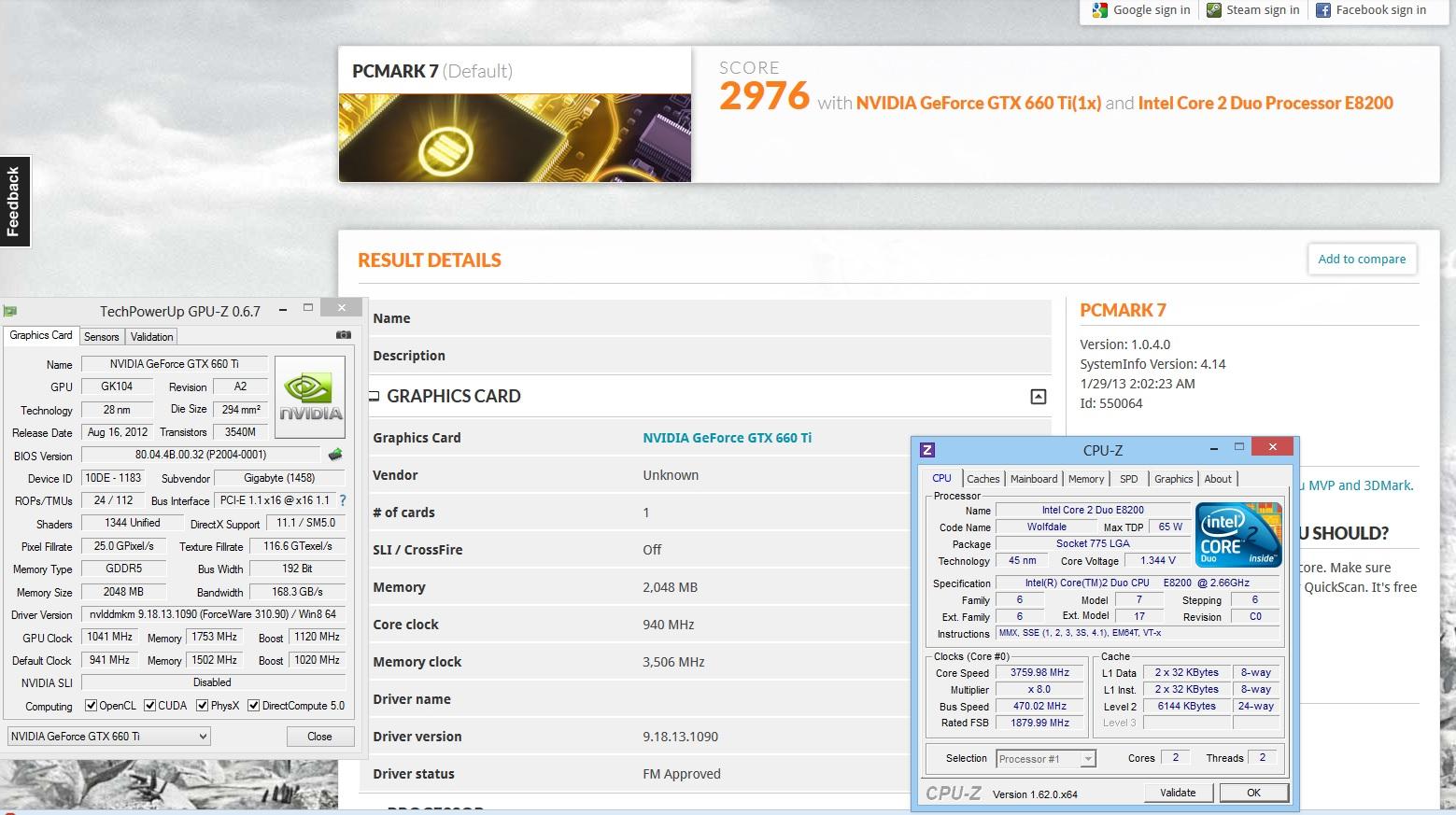Click the Level 2 cache value 6144 KBytes
This screenshot has width=1456, height=815.
tap(1186, 706)
